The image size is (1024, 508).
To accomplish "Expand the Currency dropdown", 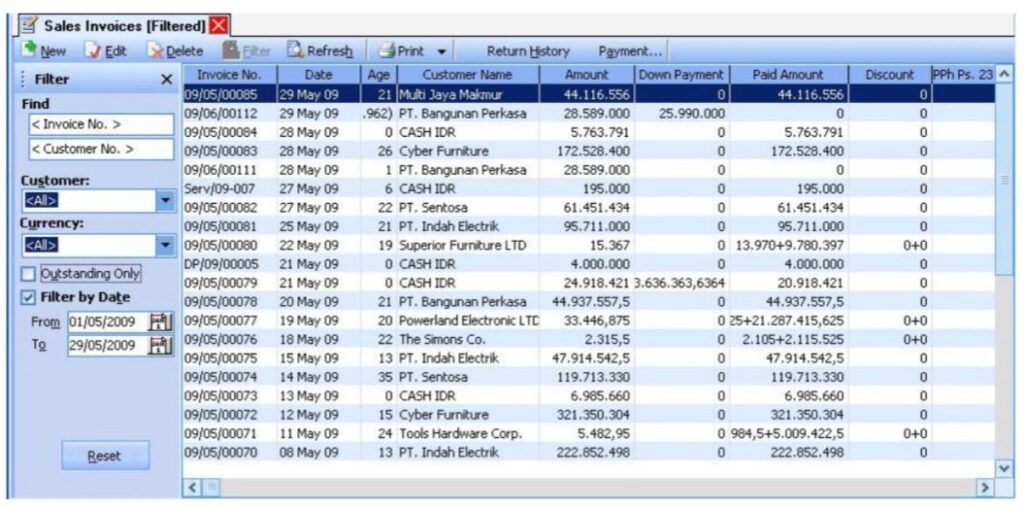I will 166,246.
